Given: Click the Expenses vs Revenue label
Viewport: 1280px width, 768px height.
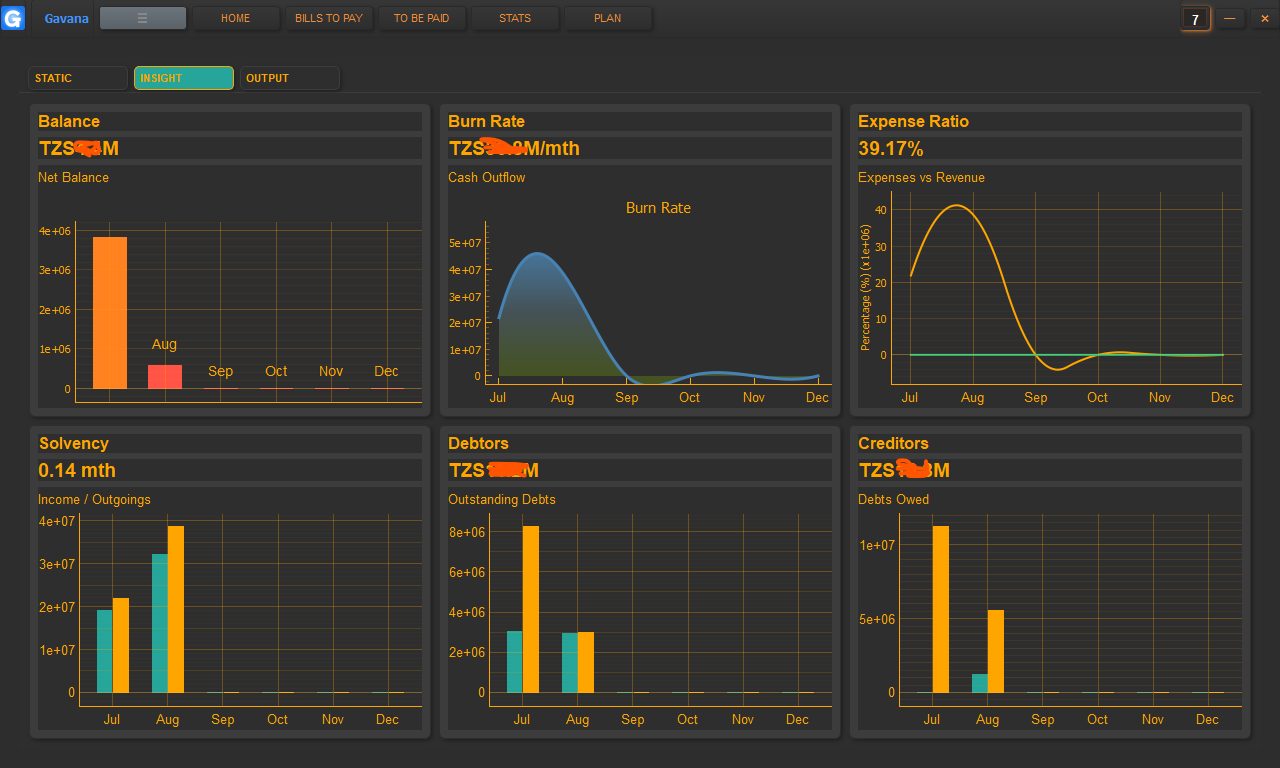Looking at the screenshot, I should 921,177.
